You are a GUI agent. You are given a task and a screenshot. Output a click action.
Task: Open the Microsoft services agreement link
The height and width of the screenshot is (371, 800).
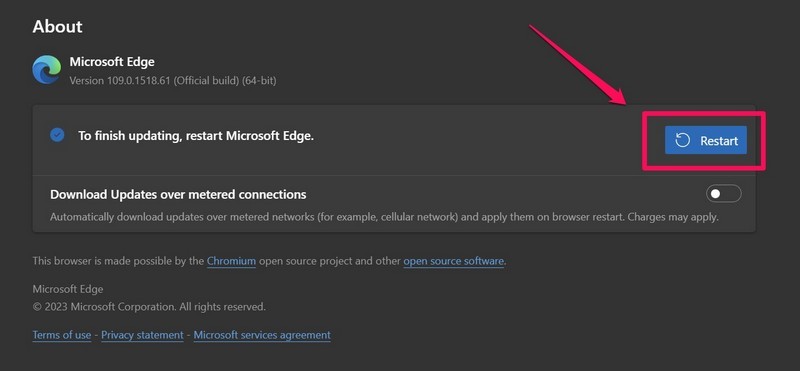(262, 335)
